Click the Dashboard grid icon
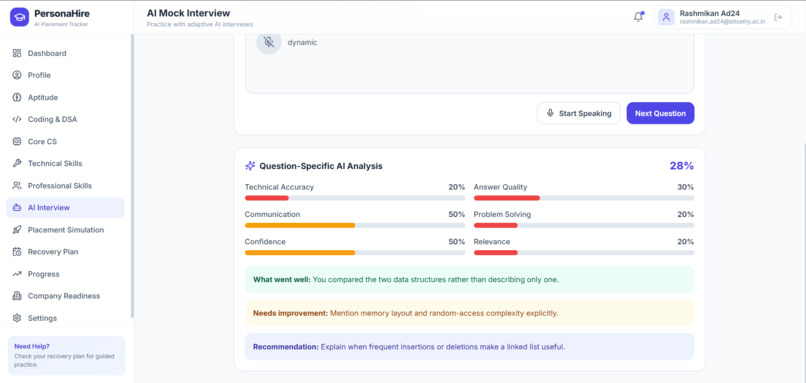 17,53
